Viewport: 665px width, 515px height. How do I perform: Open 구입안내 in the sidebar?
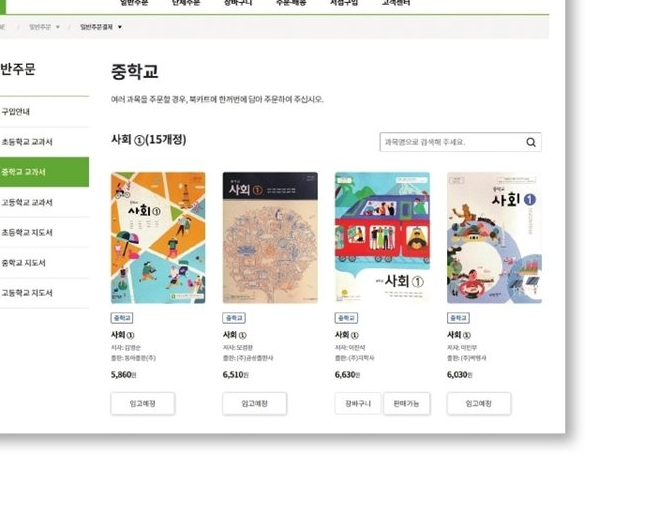44,112
